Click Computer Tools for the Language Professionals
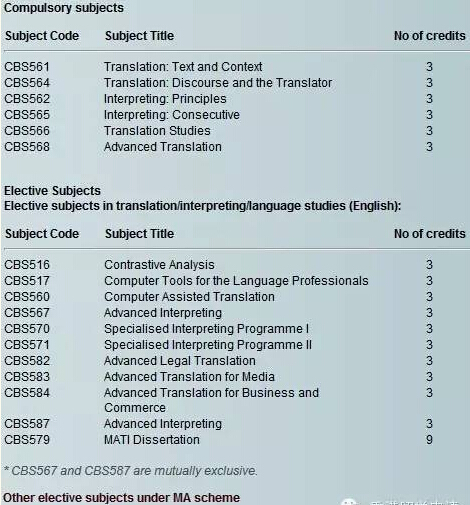This screenshot has height=505, width=470. click(x=236, y=281)
